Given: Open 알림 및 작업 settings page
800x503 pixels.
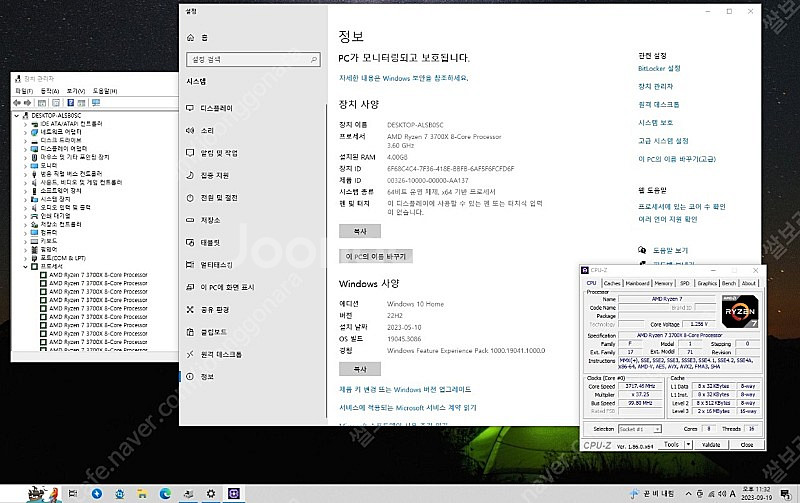Looking at the screenshot, I should (218, 153).
